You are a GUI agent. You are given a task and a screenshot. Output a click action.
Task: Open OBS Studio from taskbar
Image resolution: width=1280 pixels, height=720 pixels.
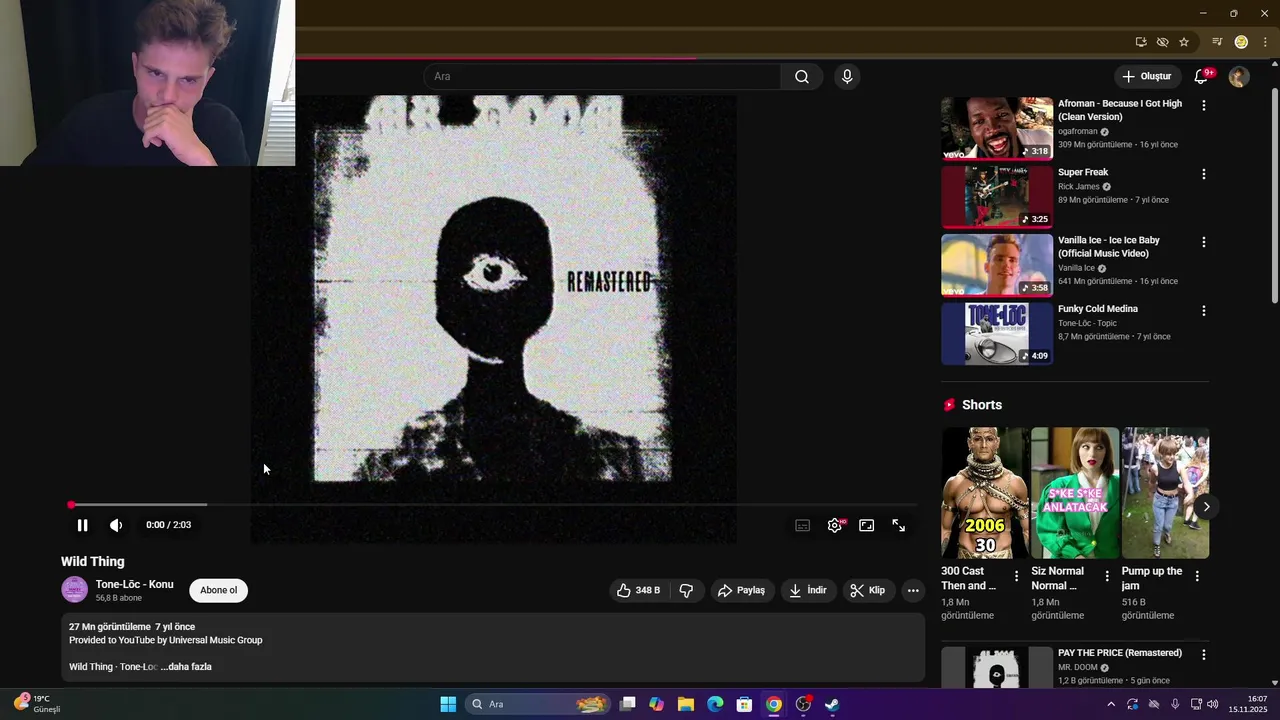click(803, 704)
